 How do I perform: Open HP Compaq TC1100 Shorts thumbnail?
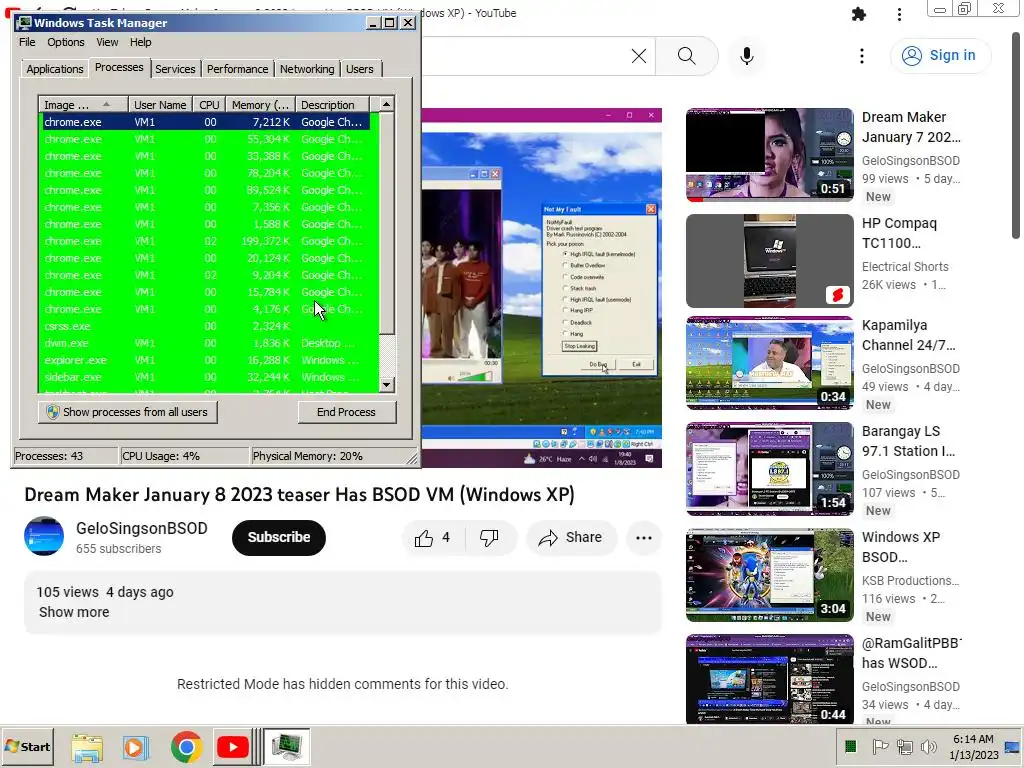(x=769, y=261)
